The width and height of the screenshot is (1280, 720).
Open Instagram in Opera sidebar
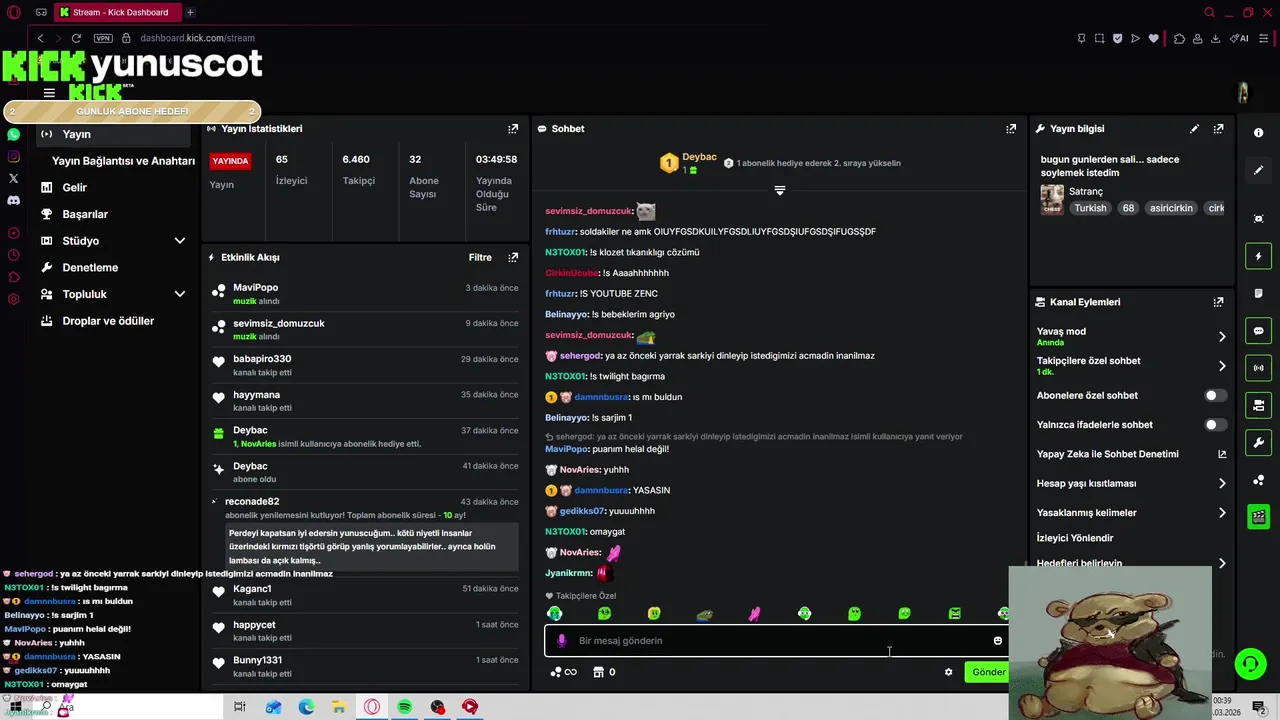click(x=13, y=156)
